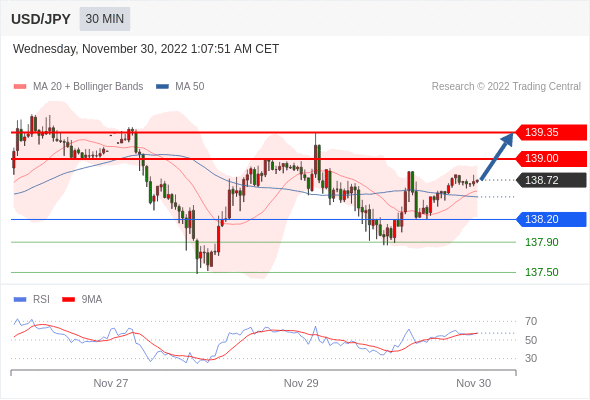Click the RSI 70 level label
590x400 pixels.
coord(531,321)
